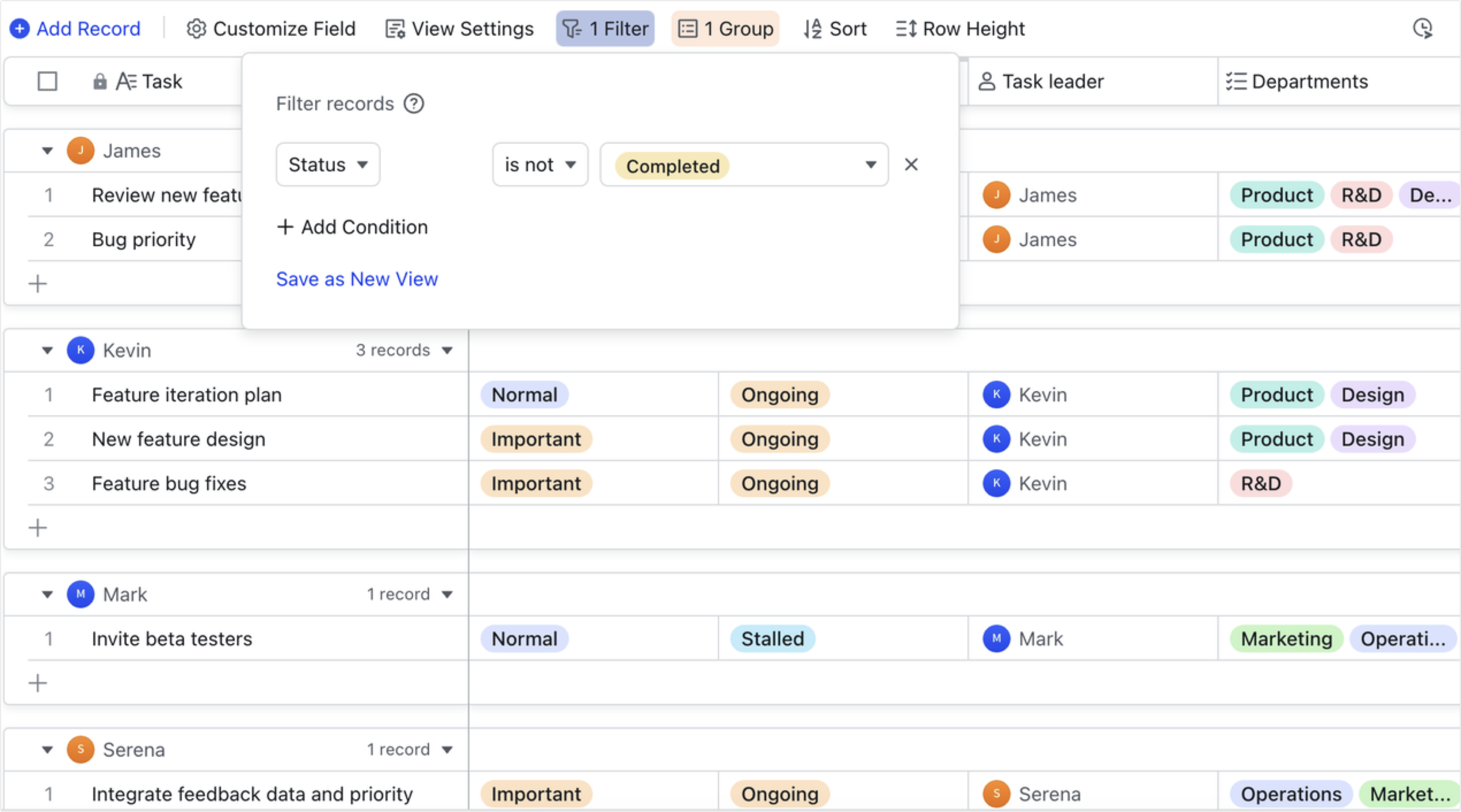Add a new row under Kevin group
The image size is (1461, 812).
pos(38,527)
